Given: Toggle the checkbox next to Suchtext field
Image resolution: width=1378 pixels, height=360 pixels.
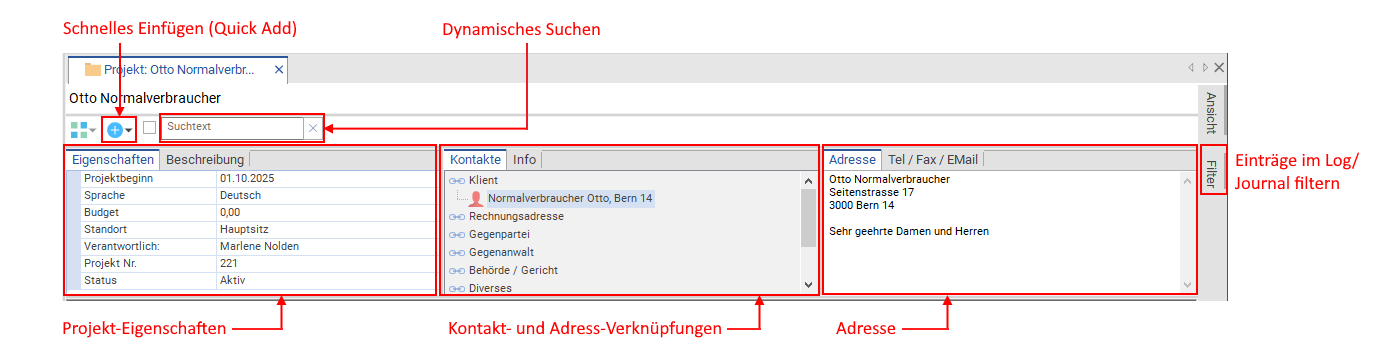Looking at the screenshot, I should pos(149,128).
